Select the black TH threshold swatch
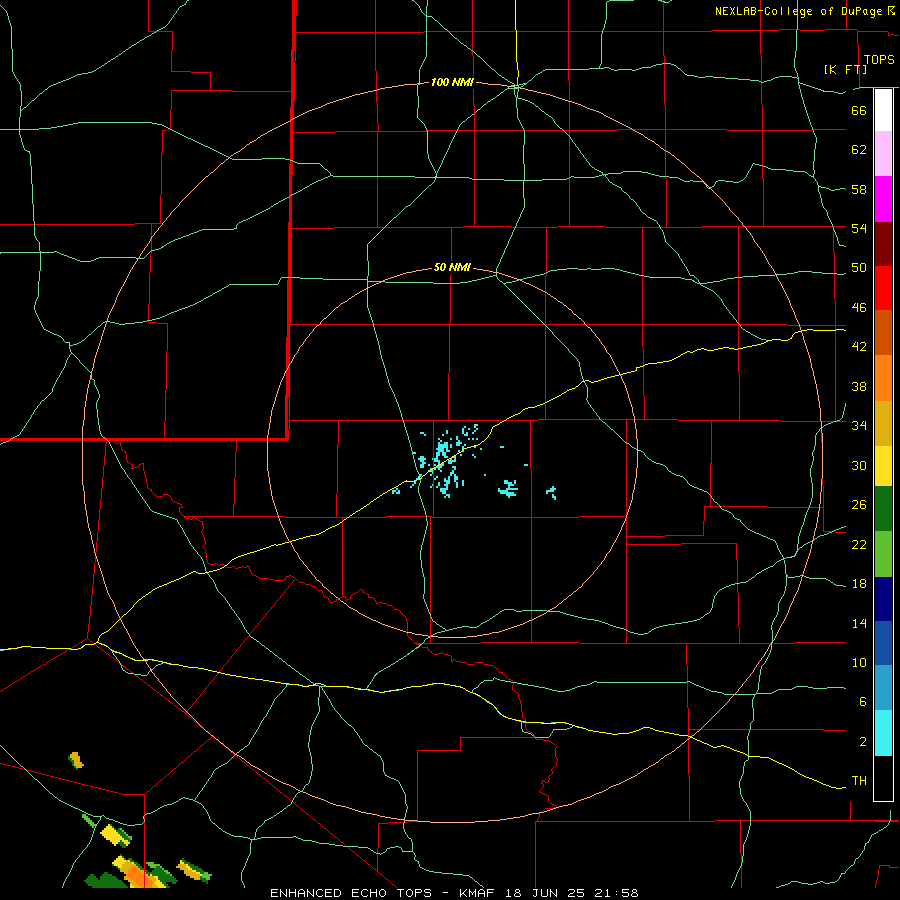 pyautogui.click(x=883, y=778)
